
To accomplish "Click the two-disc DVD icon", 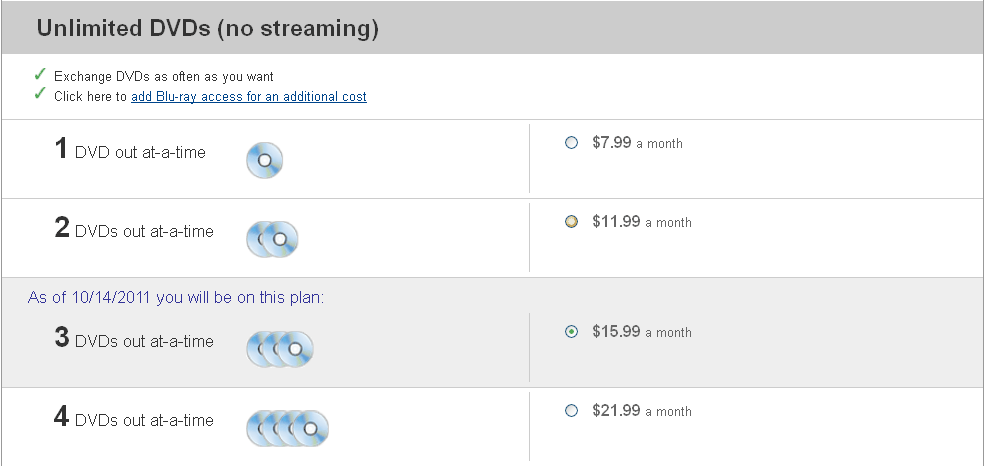I will click(272, 239).
